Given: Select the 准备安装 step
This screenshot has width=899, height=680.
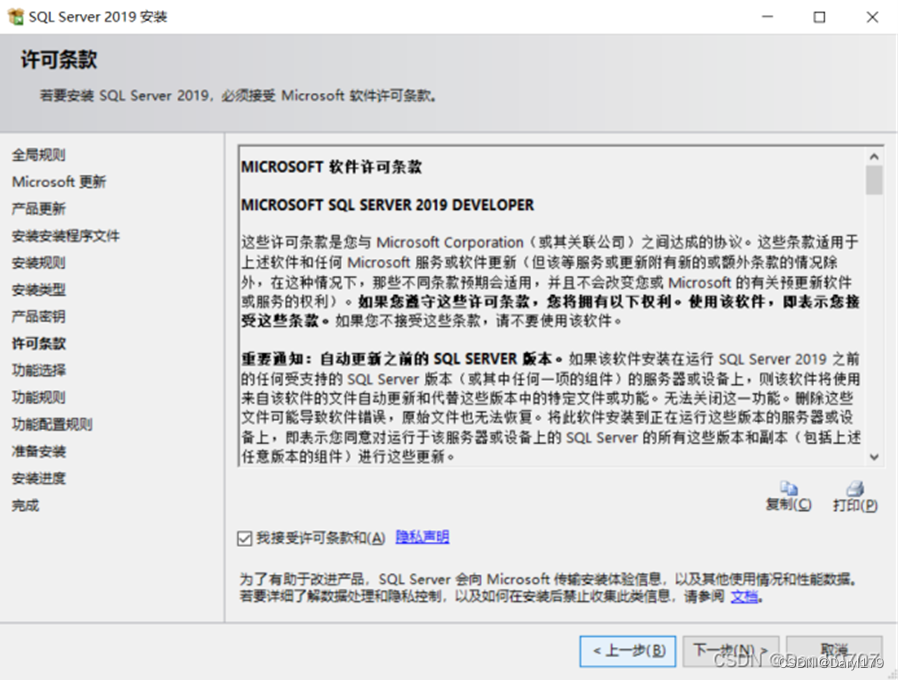Looking at the screenshot, I should tap(39, 451).
